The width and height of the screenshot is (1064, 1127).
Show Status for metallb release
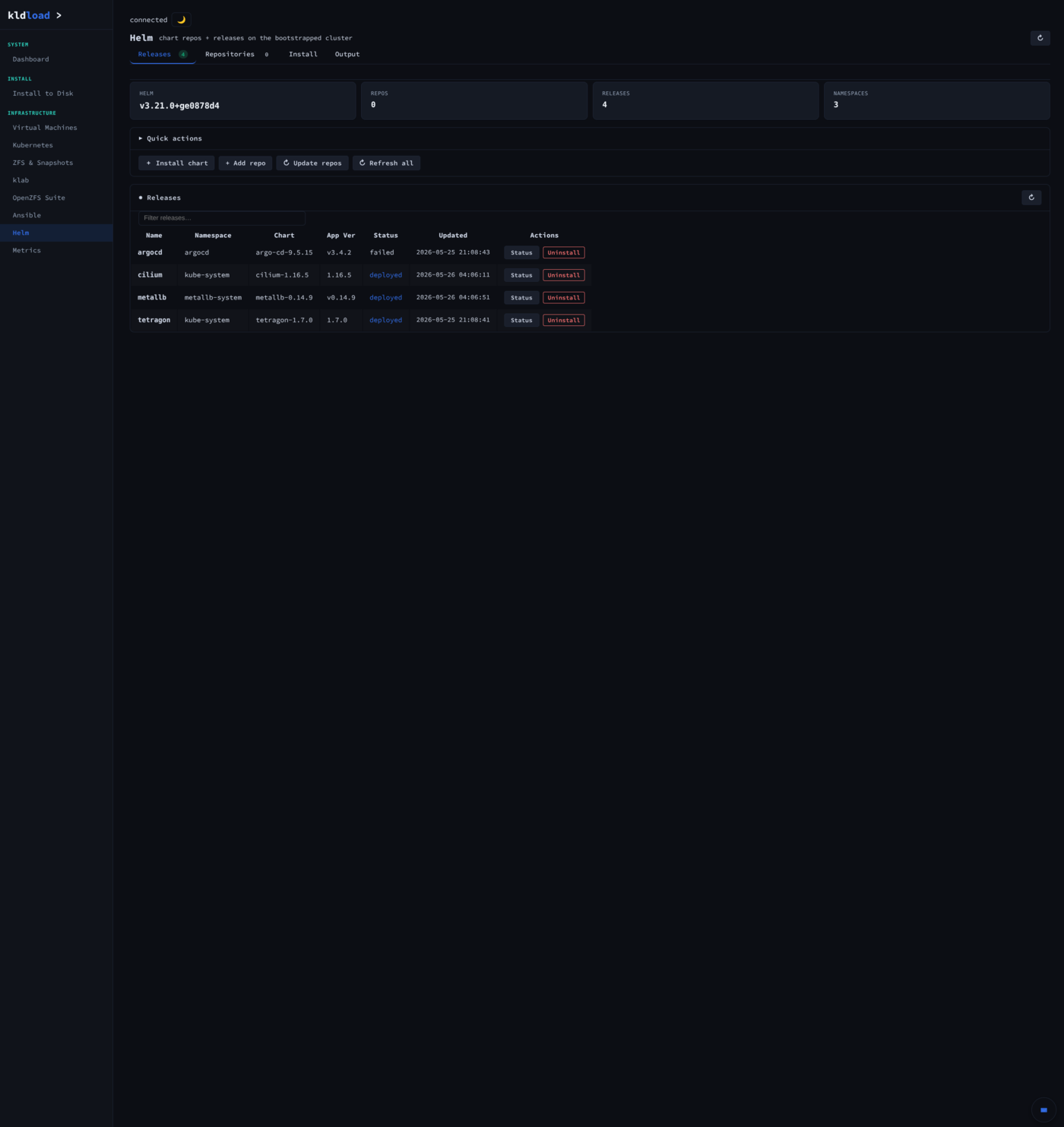(x=521, y=298)
